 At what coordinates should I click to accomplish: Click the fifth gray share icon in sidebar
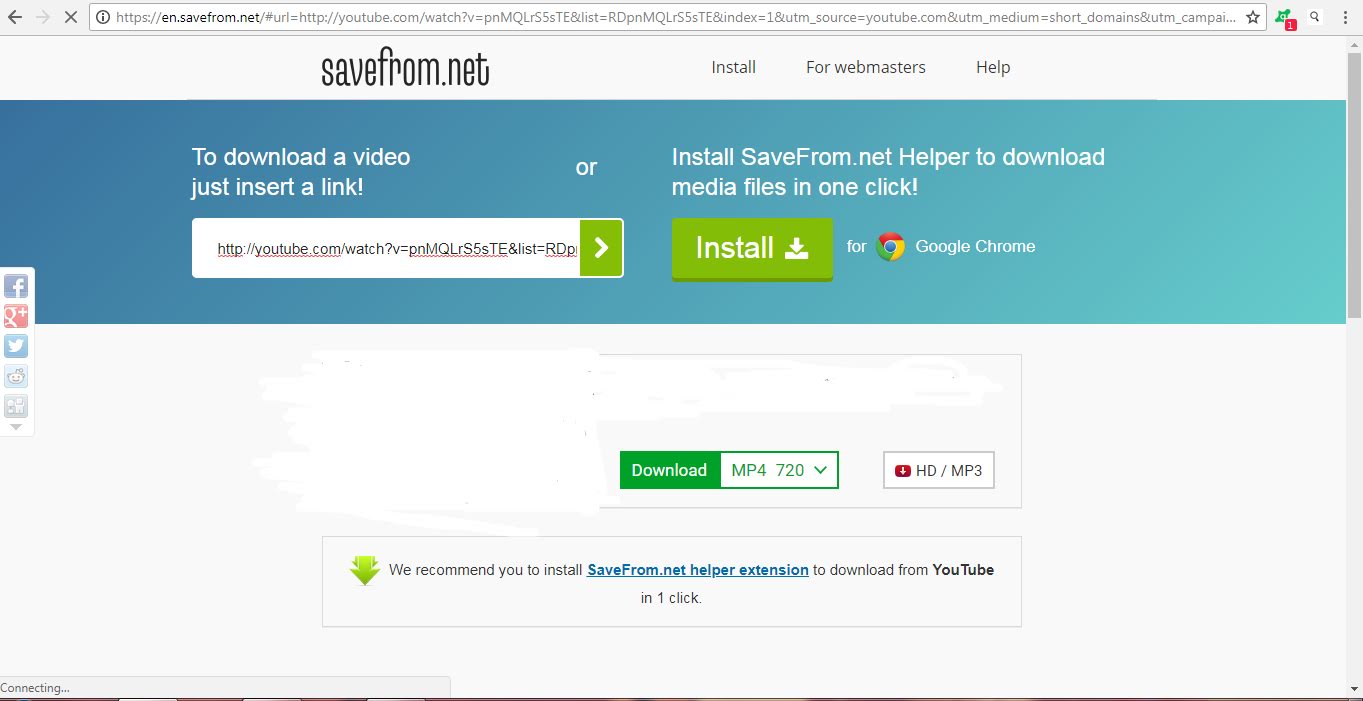[16, 406]
